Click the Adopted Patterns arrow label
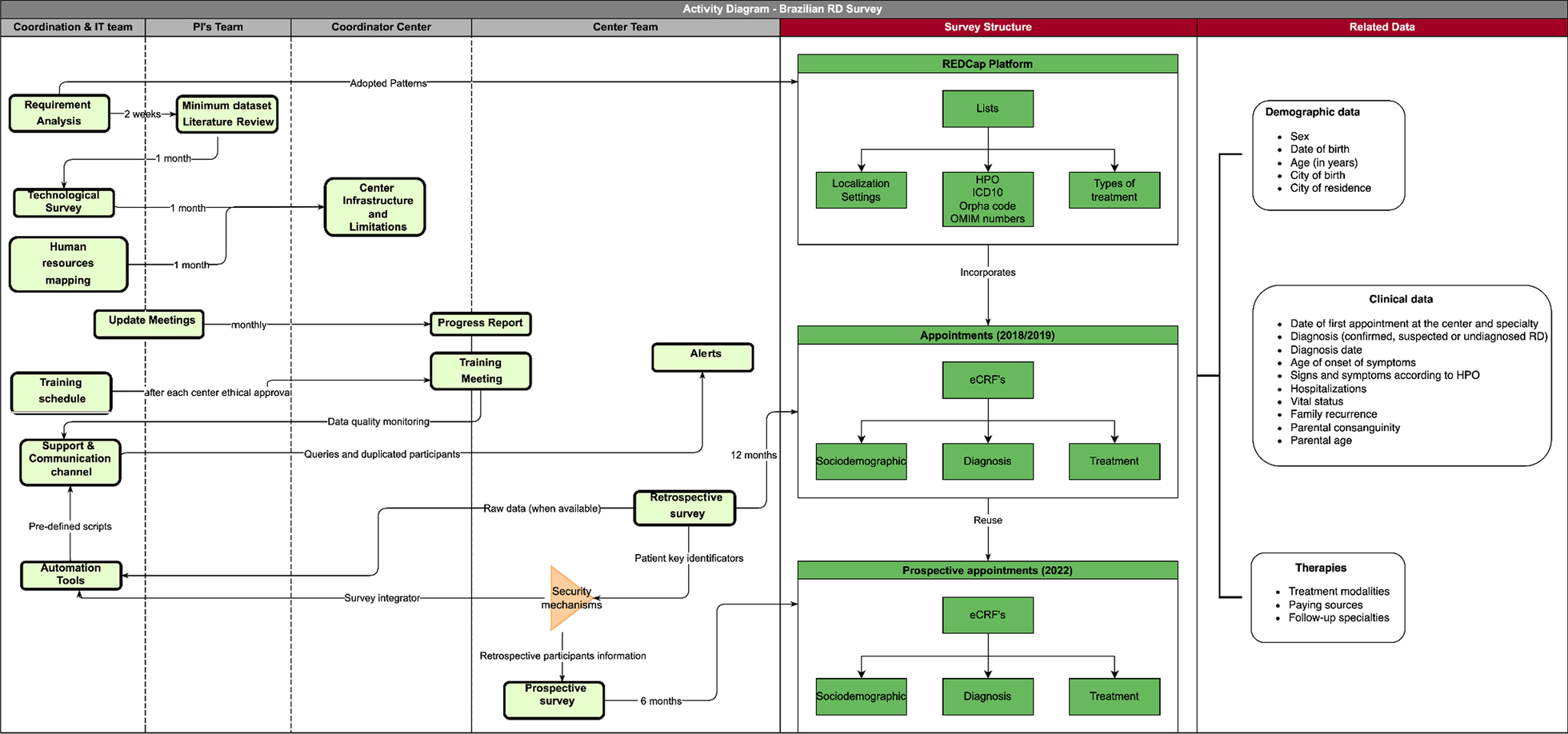The width and height of the screenshot is (1568, 734). [x=388, y=83]
